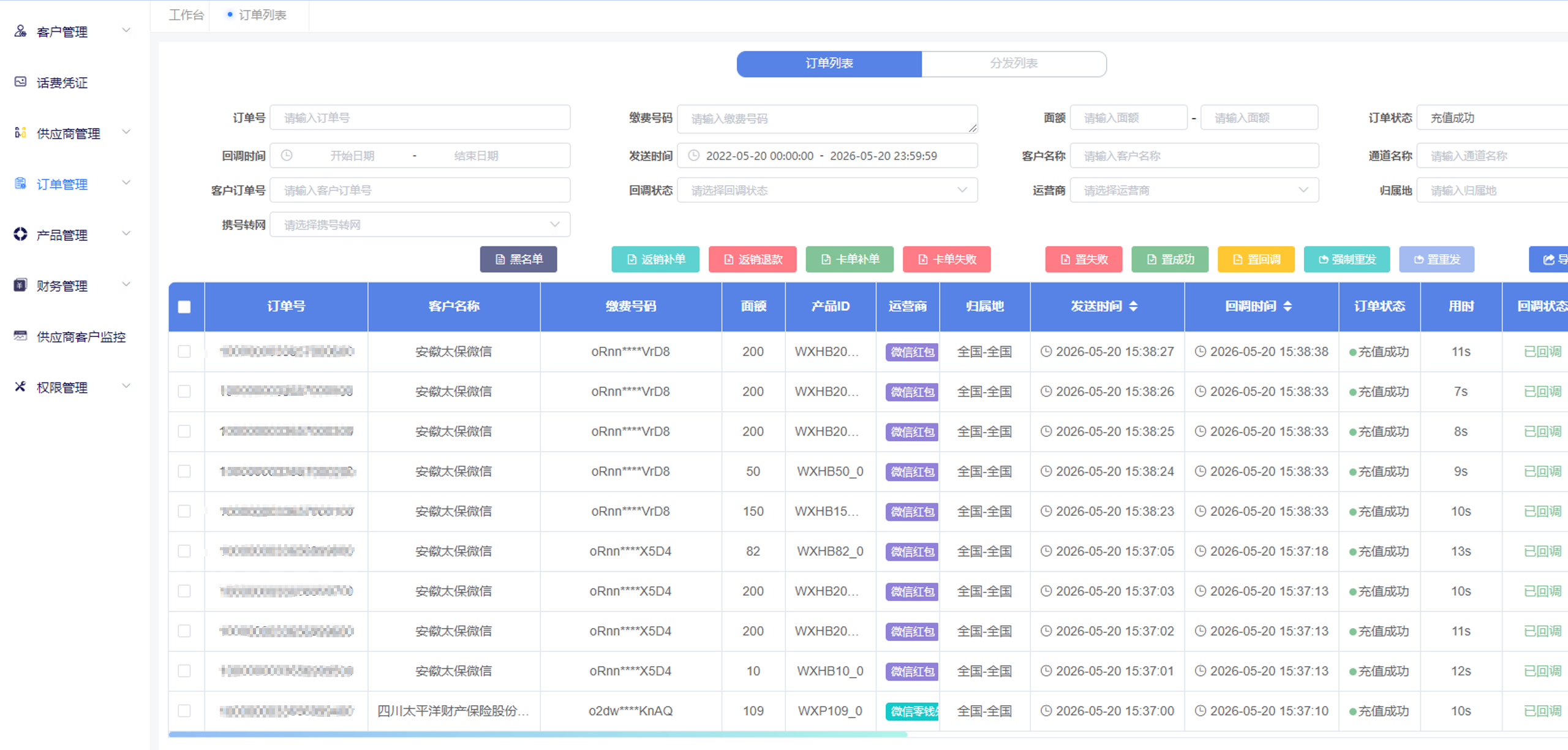Viewport: 1568px width, 750px height.
Task: Expand the 运营商 dropdown selector
Action: pos(1194,191)
